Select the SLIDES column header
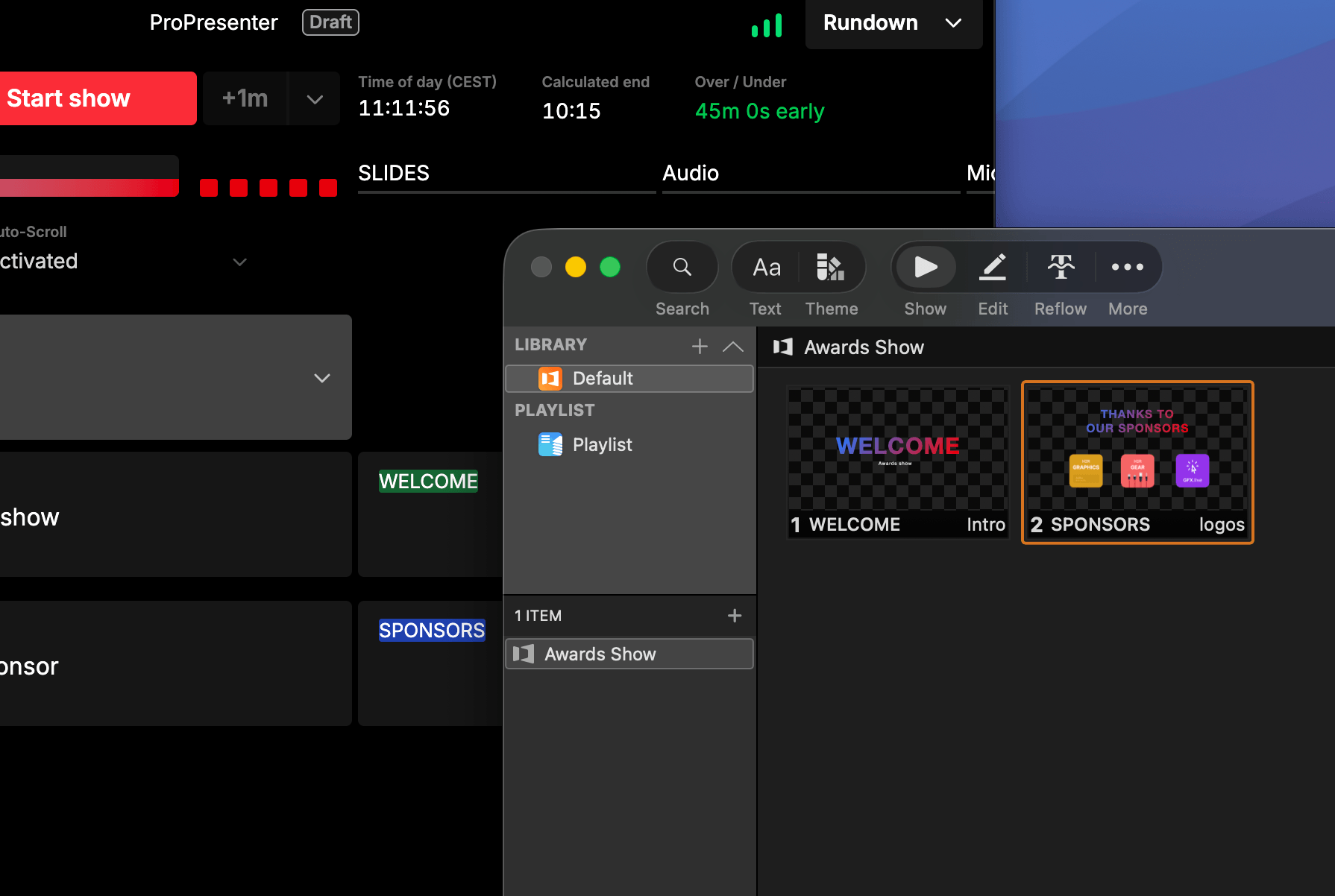Screen dimensions: 1335x896 coord(394,173)
